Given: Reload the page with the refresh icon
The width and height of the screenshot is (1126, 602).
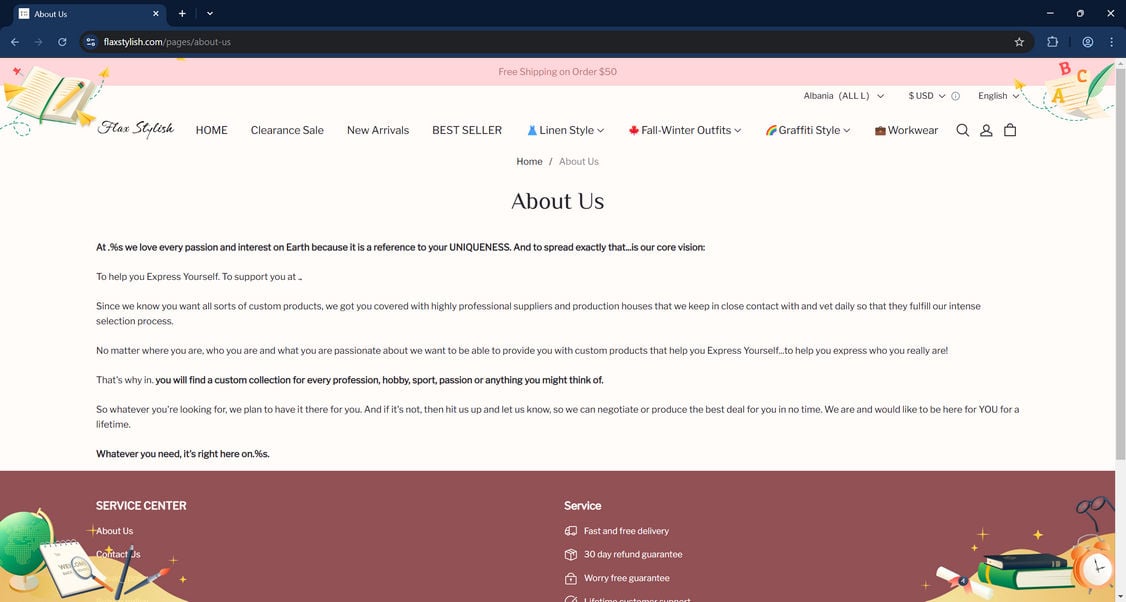Looking at the screenshot, I should [62, 42].
